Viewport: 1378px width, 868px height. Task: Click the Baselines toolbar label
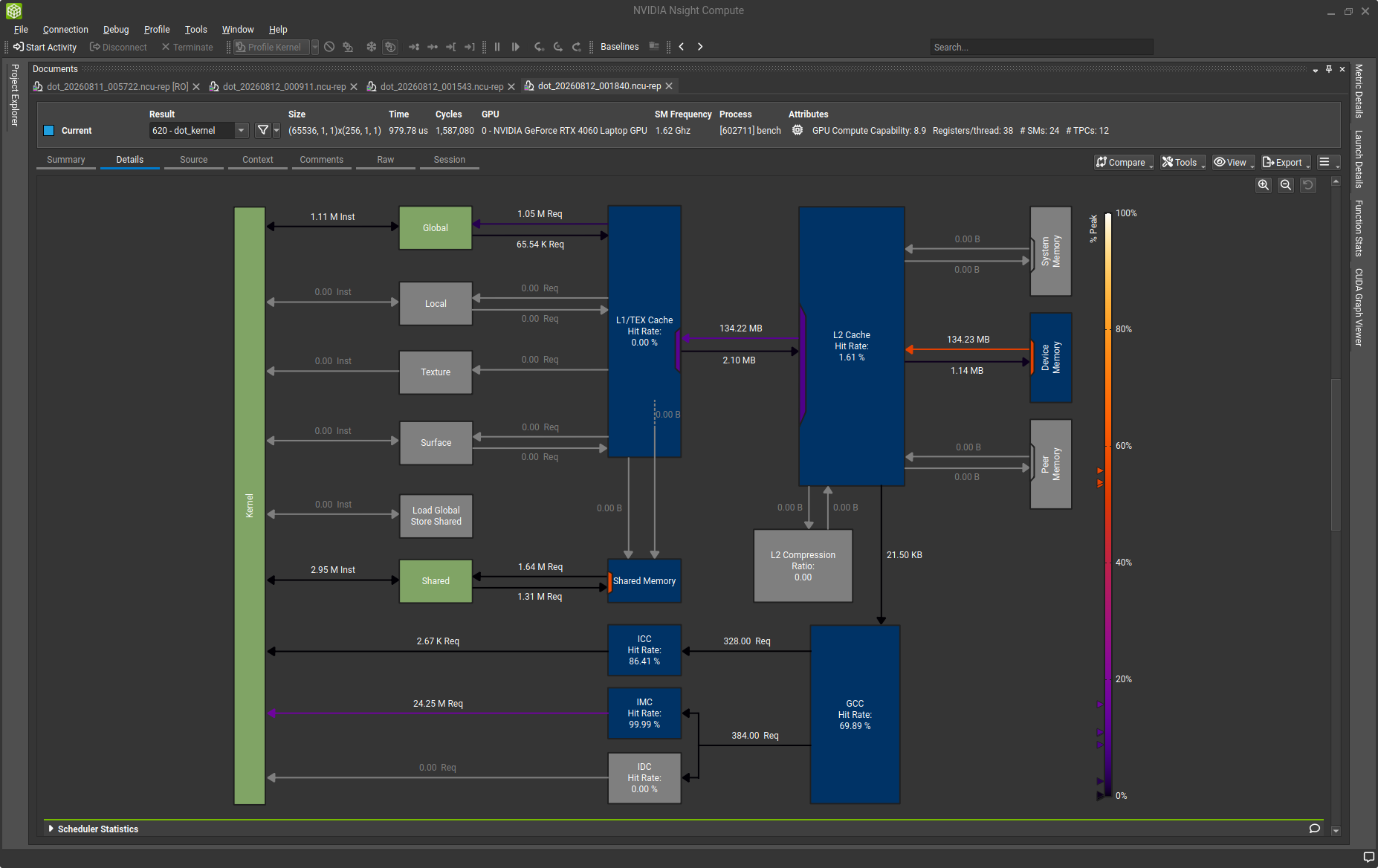click(x=619, y=47)
